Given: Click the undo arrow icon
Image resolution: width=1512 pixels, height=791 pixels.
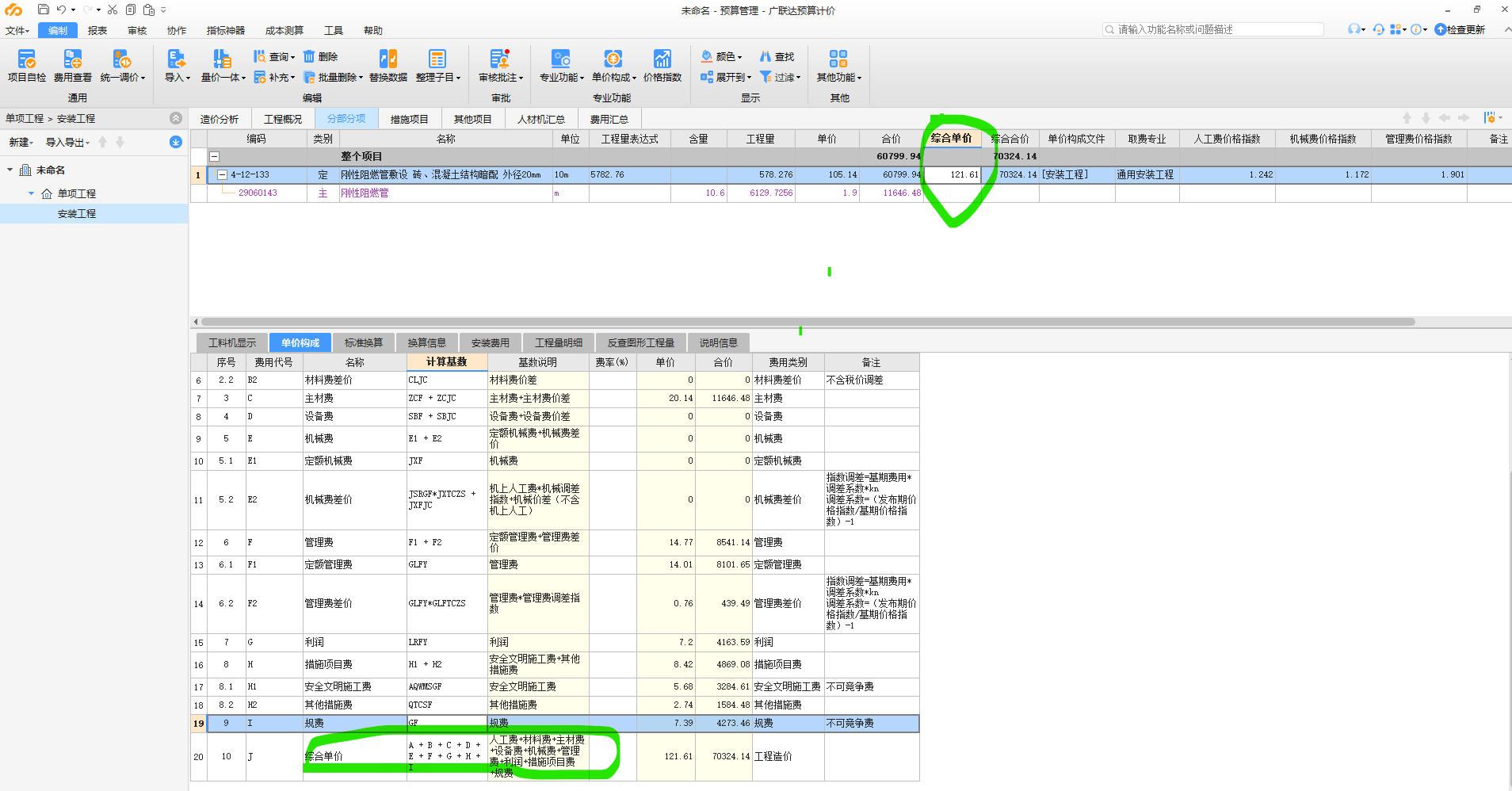Looking at the screenshot, I should point(61,10).
